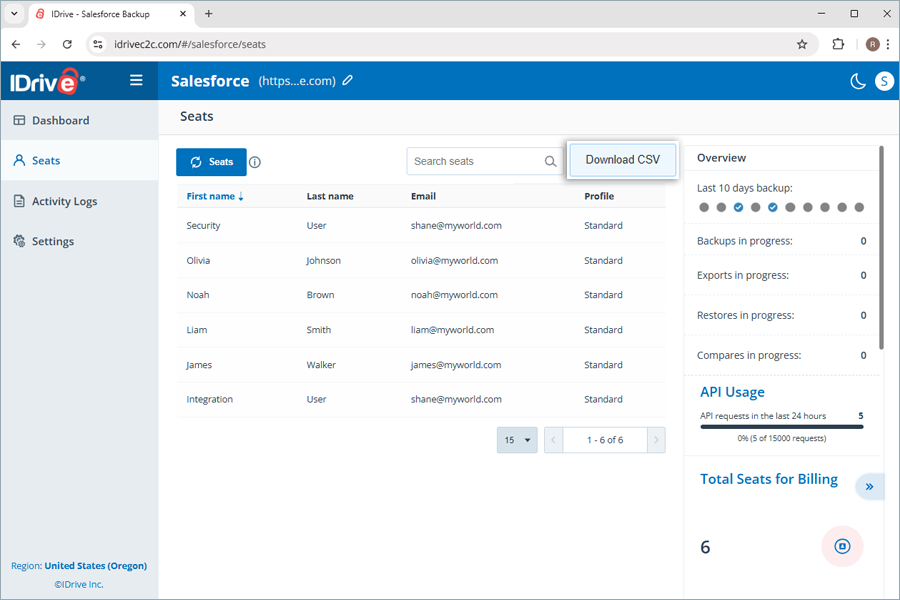Open the S account avatar menu

(884, 81)
